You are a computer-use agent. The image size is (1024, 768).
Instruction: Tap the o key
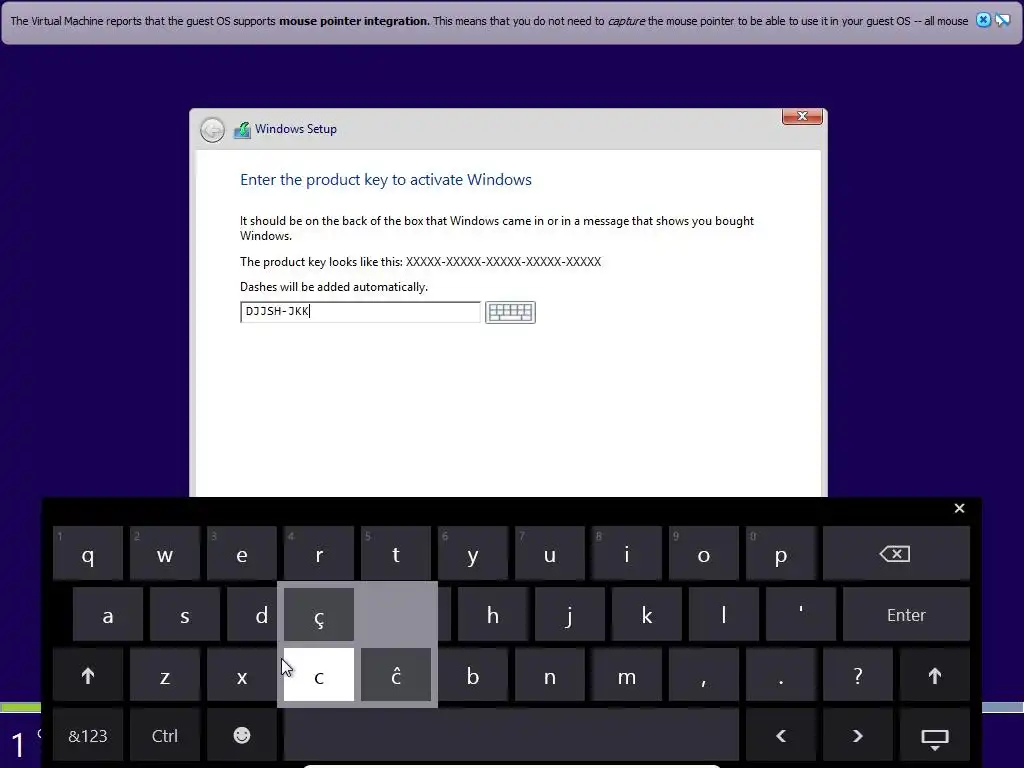pos(704,554)
